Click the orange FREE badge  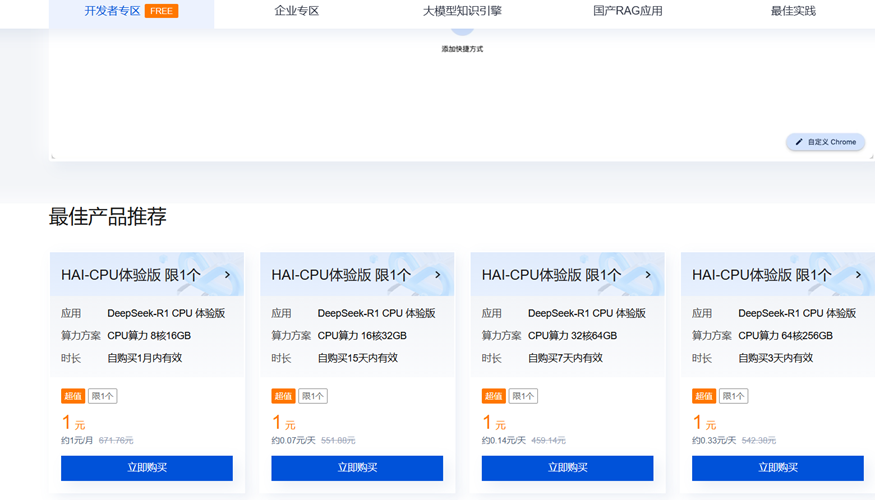coord(161,11)
